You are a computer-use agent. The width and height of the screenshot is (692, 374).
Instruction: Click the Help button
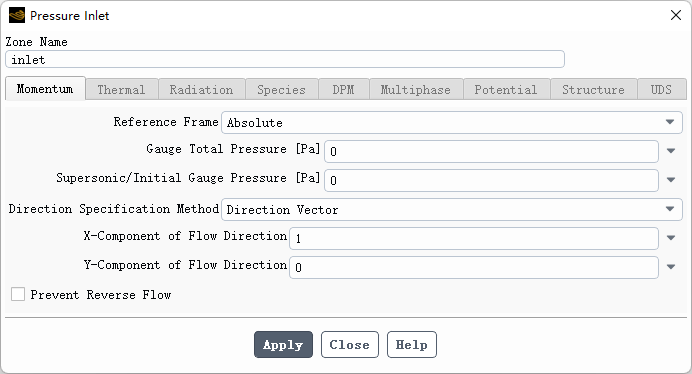[x=412, y=344]
